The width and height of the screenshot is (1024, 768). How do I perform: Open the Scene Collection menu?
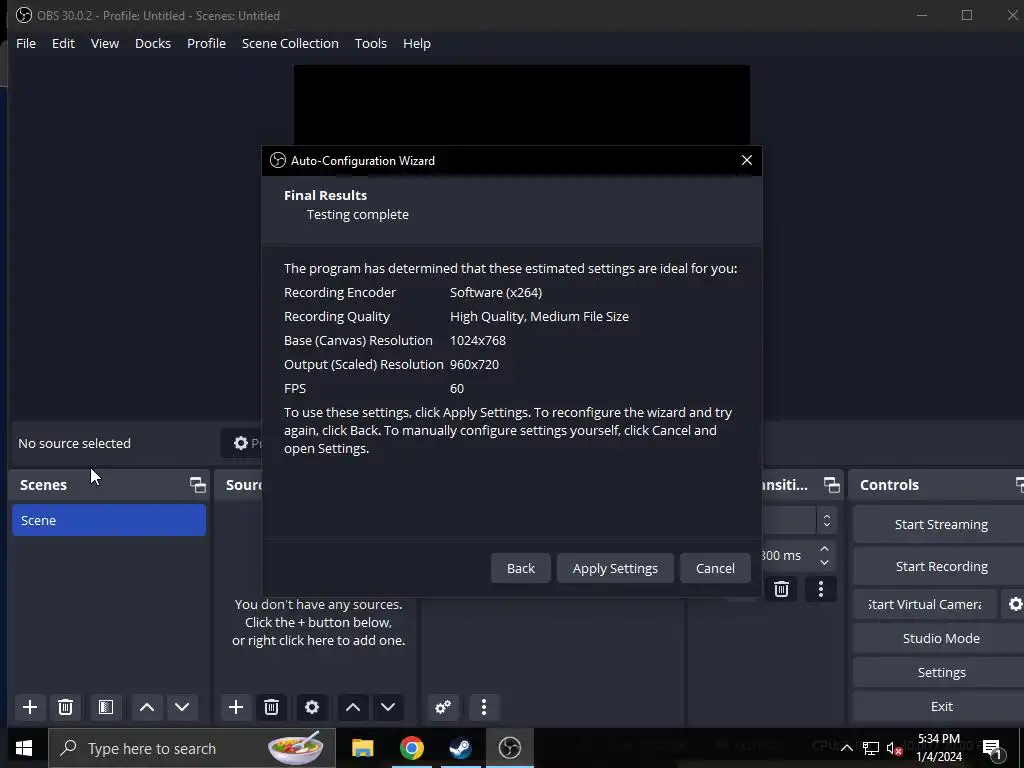[x=290, y=43]
